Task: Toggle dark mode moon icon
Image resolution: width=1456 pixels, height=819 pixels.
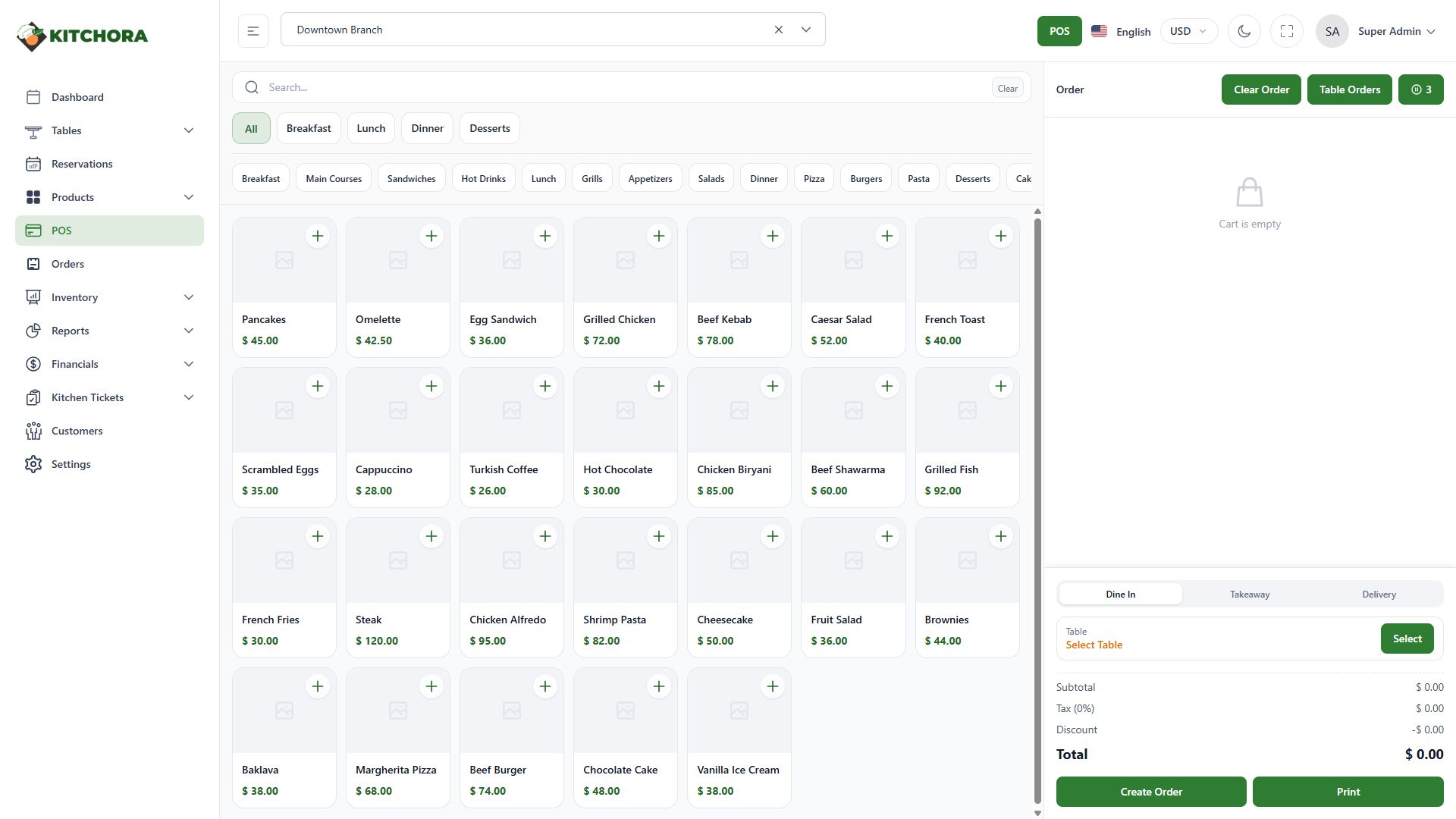Action: point(1244,31)
